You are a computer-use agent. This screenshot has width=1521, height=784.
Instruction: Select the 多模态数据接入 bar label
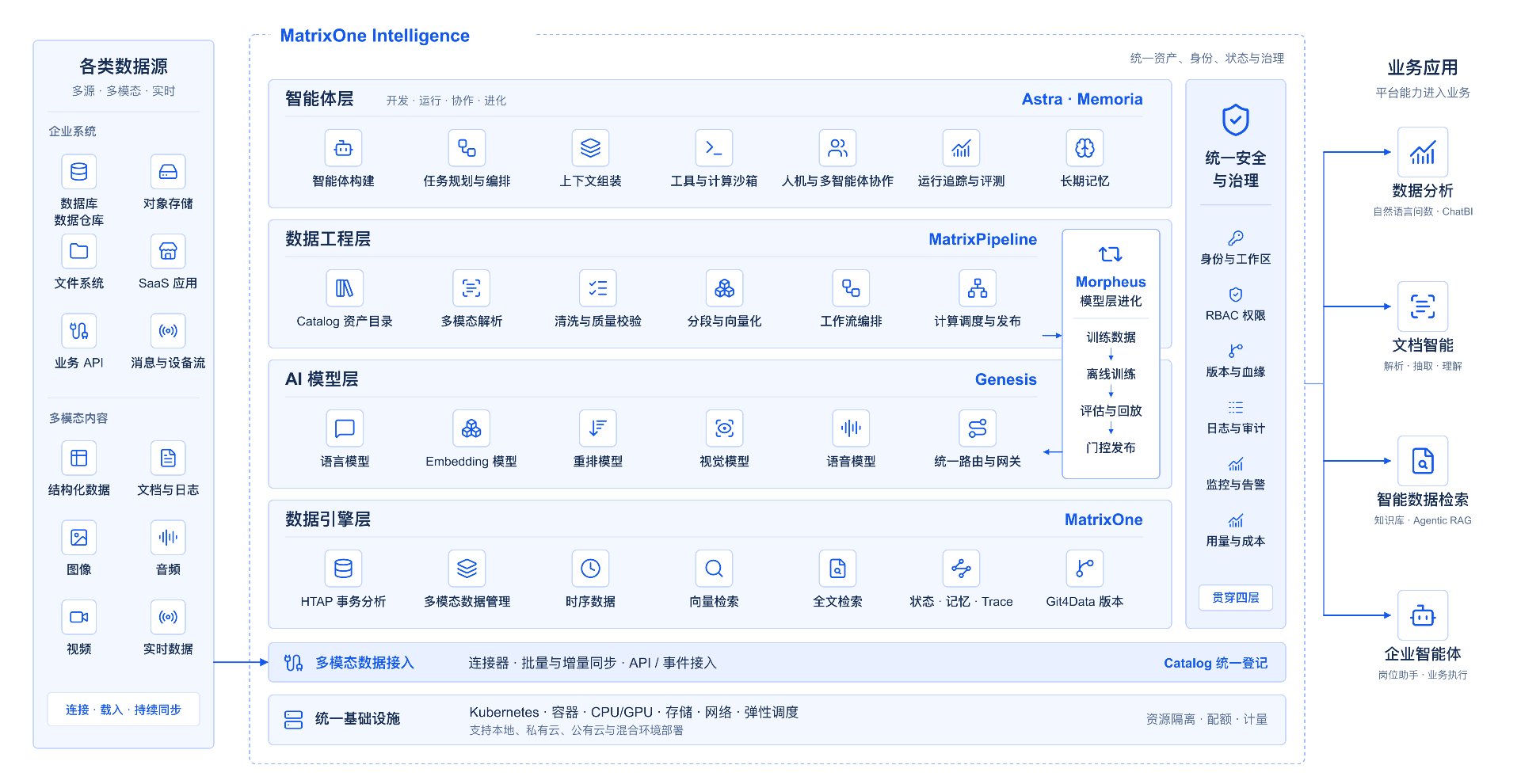tap(364, 663)
